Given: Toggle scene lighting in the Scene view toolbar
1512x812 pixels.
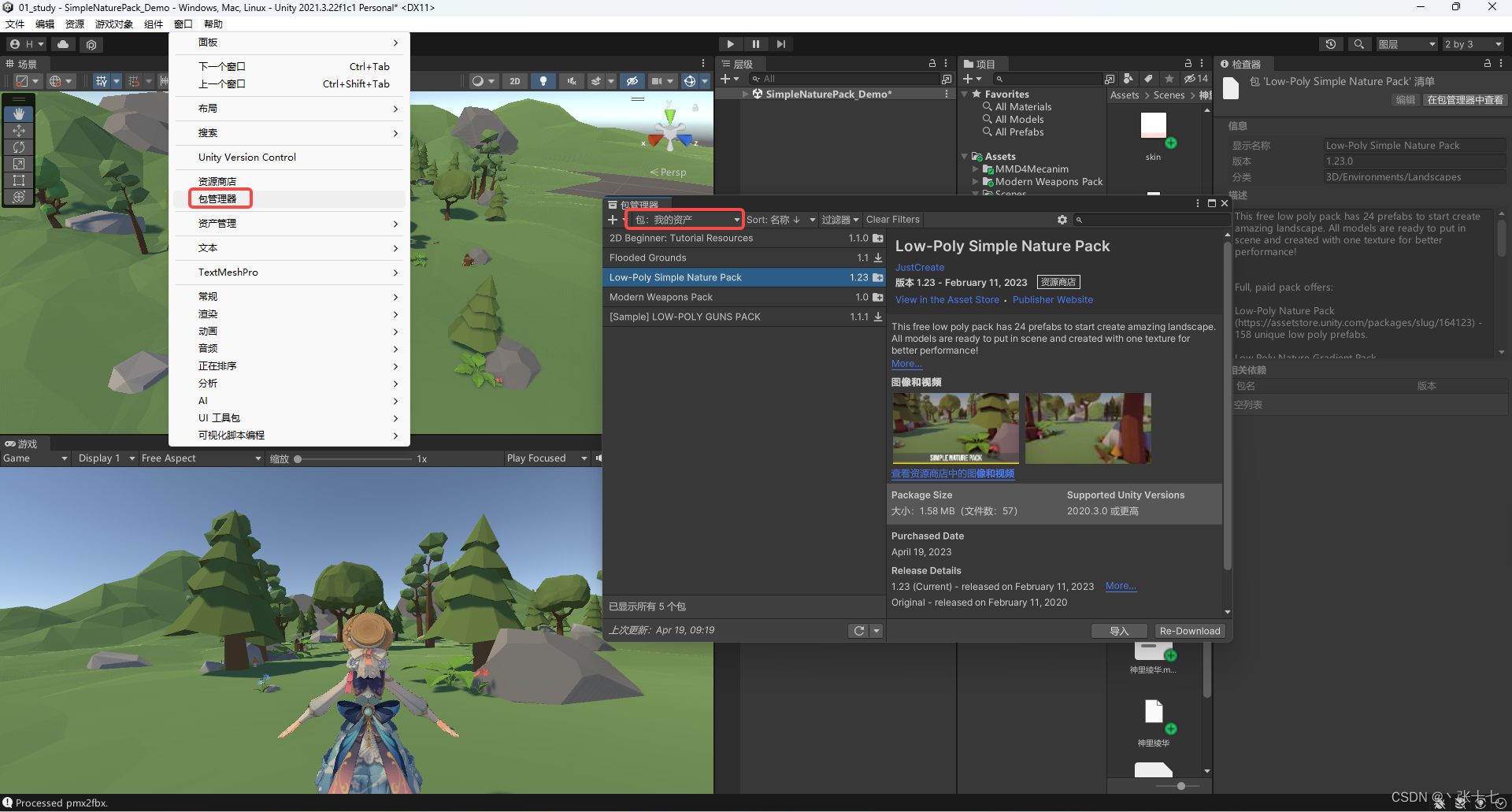Looking at the screenshot, I should click(543, 80).
